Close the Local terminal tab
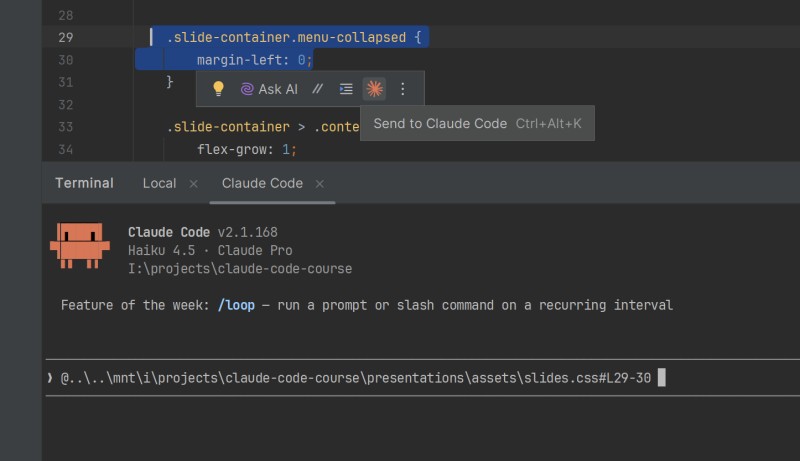This screenshot has height=461, width=800. tap(193, 184)
